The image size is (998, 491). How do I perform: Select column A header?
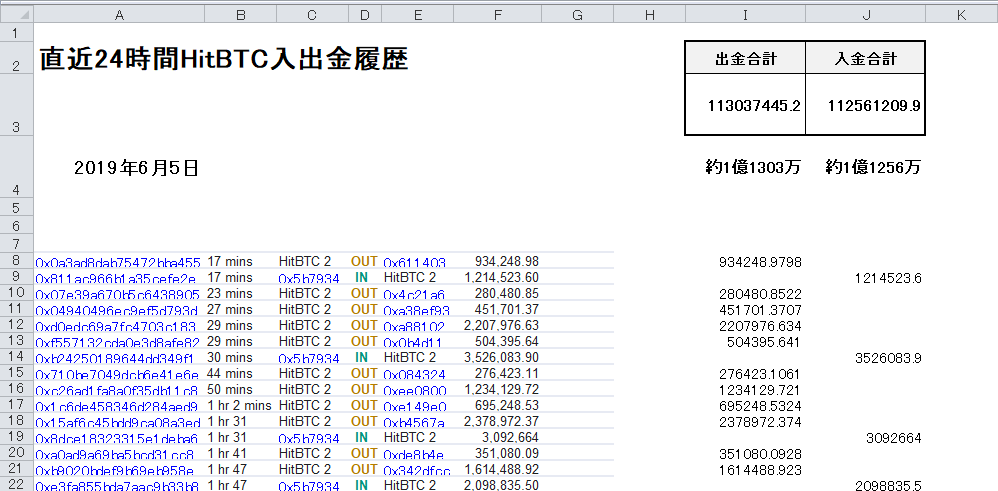(119, 15)
